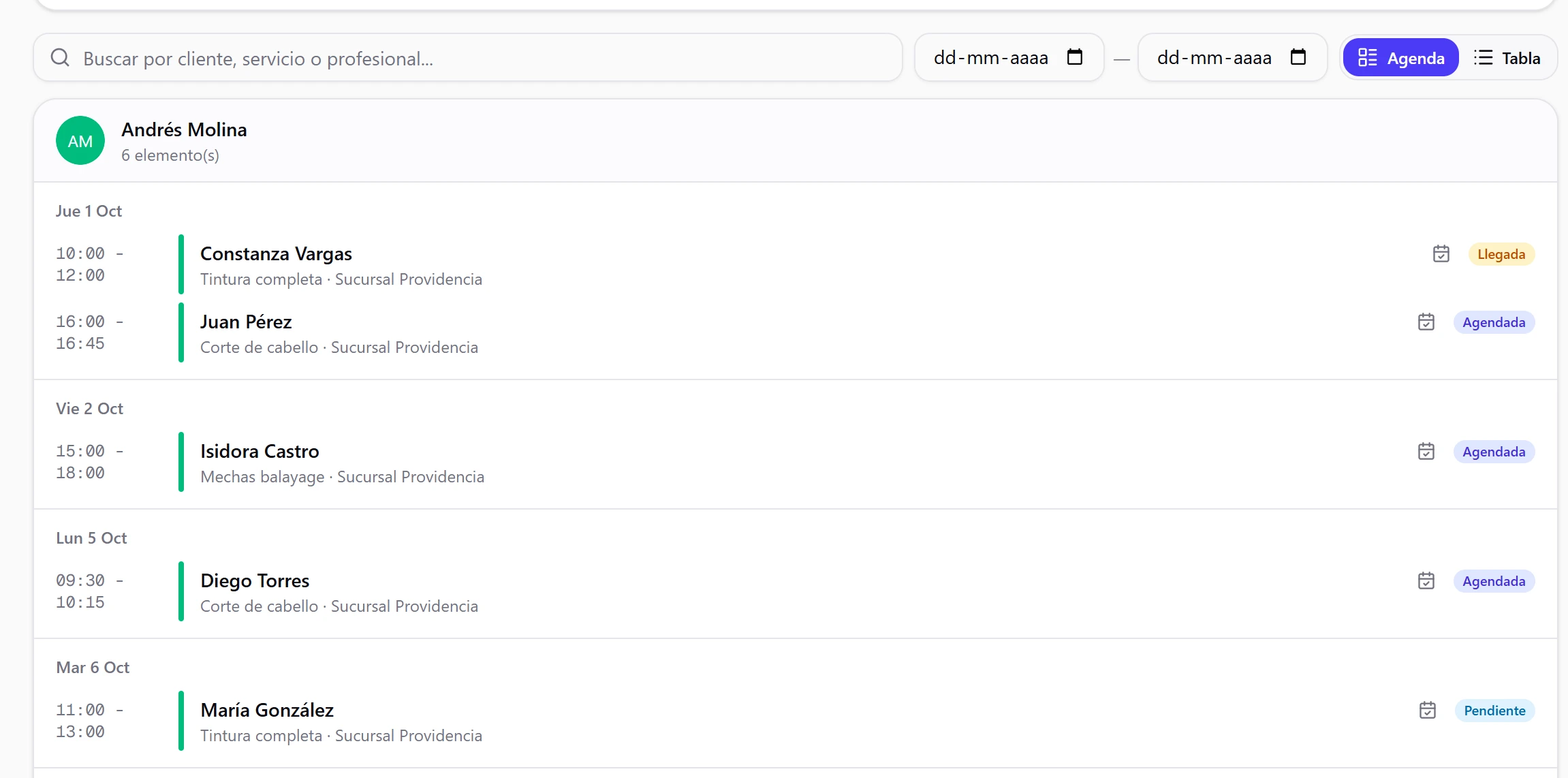Click calendar icon on Isidora Castro row
Screen dimensions: 1568x778
pyautogui.click(x=1426, y=452)
